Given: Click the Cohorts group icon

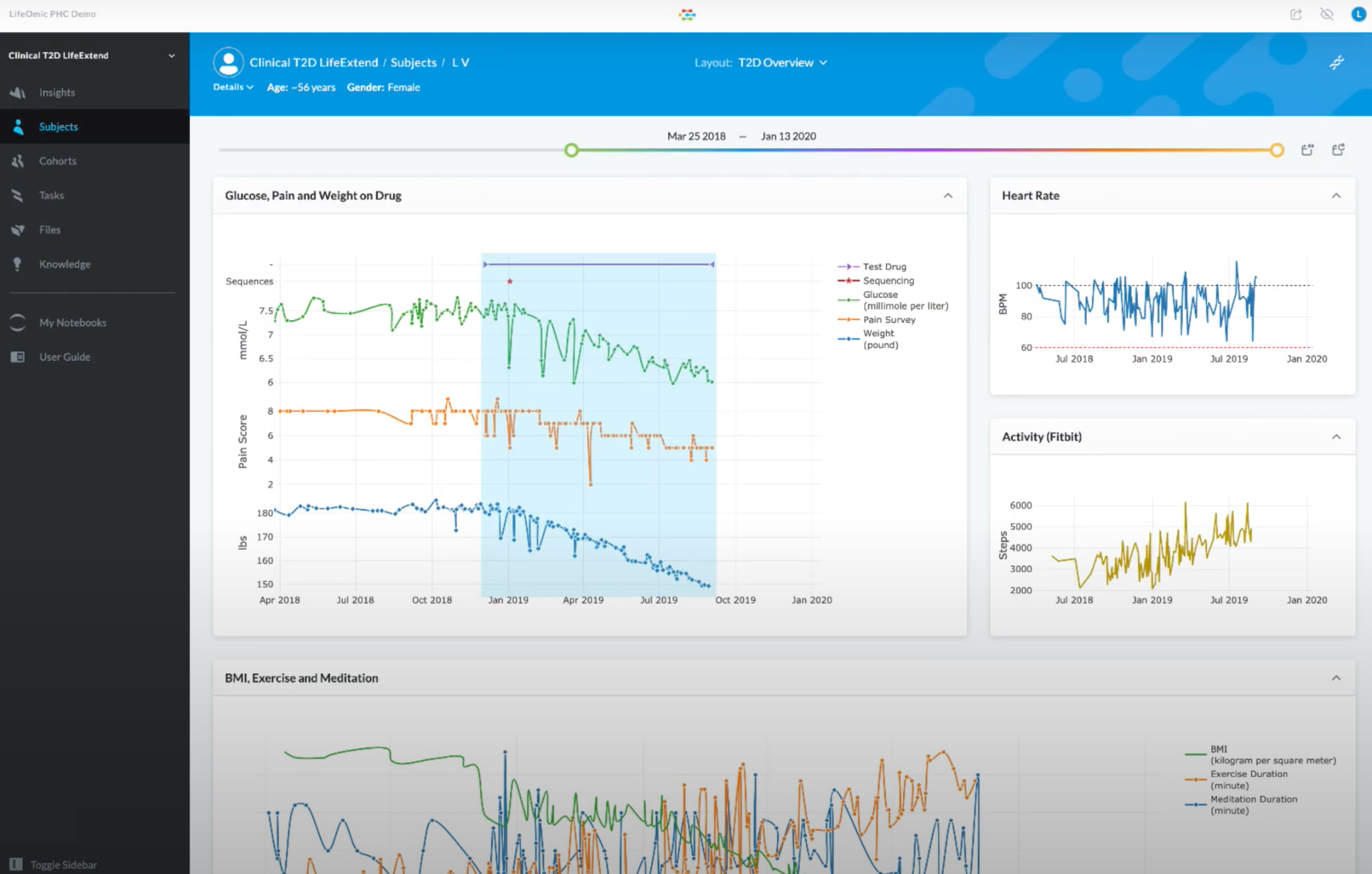Looking at the screenshot, I should click(x=18, y=161).
